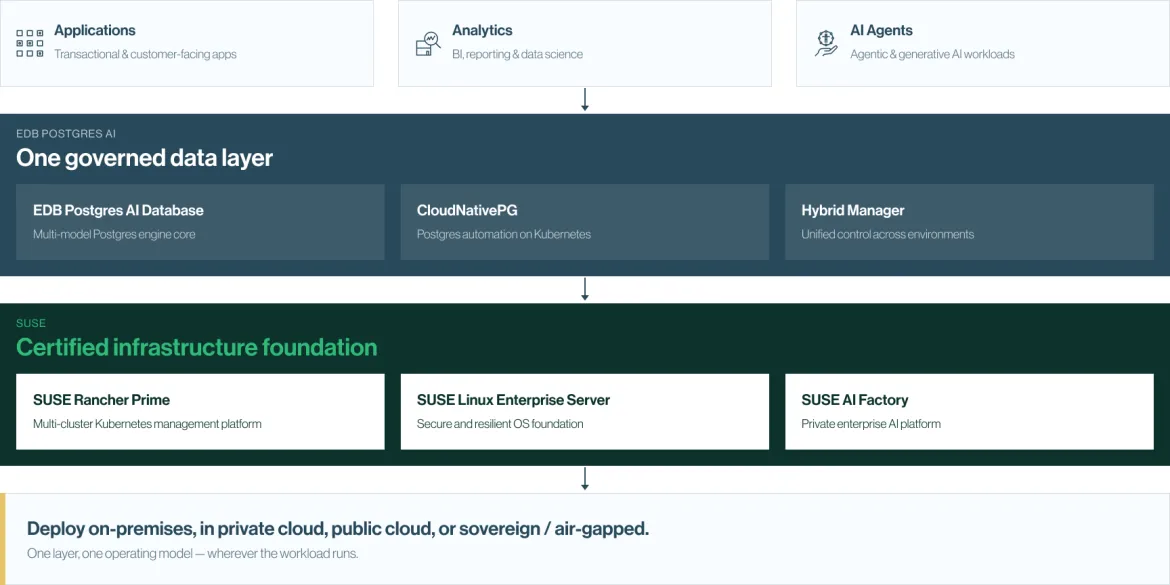Click 'Transactional & customer-facing apps' text
The image size is (1170, 585).
[x=145, y=54]
